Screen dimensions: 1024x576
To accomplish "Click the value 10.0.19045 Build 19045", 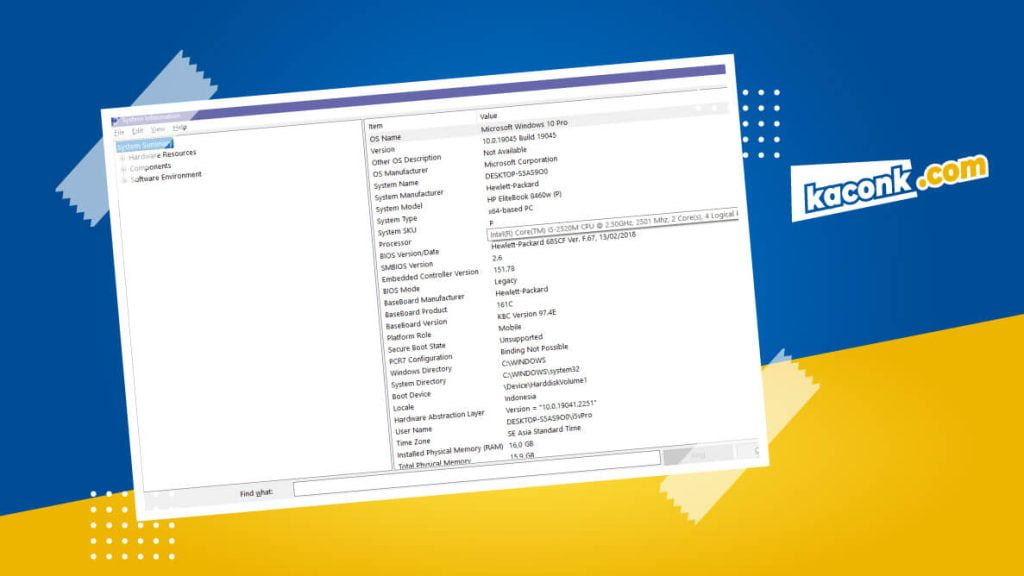I will [520, 138].
